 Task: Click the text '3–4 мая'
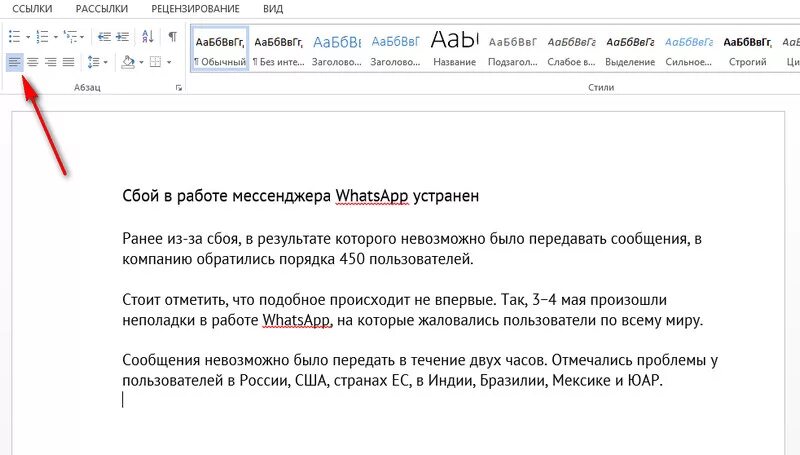(559, 299)
